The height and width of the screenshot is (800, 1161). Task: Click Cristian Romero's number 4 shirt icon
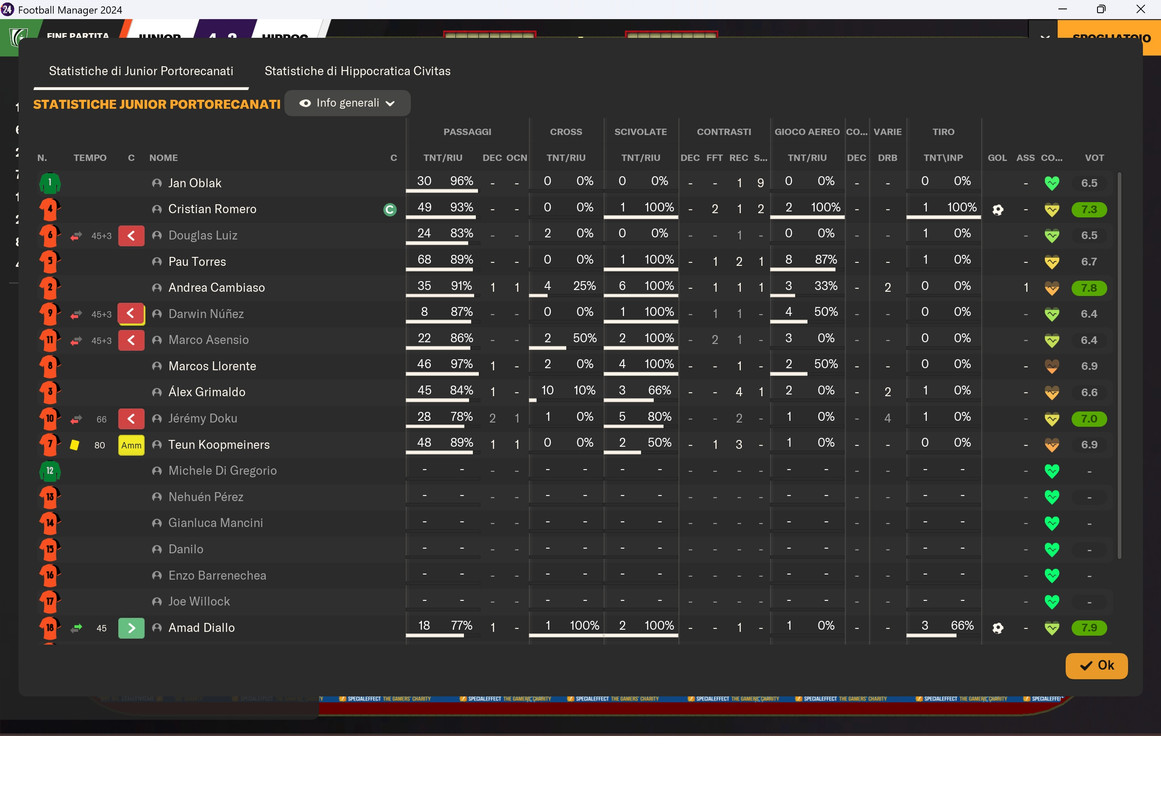point(50,209)
